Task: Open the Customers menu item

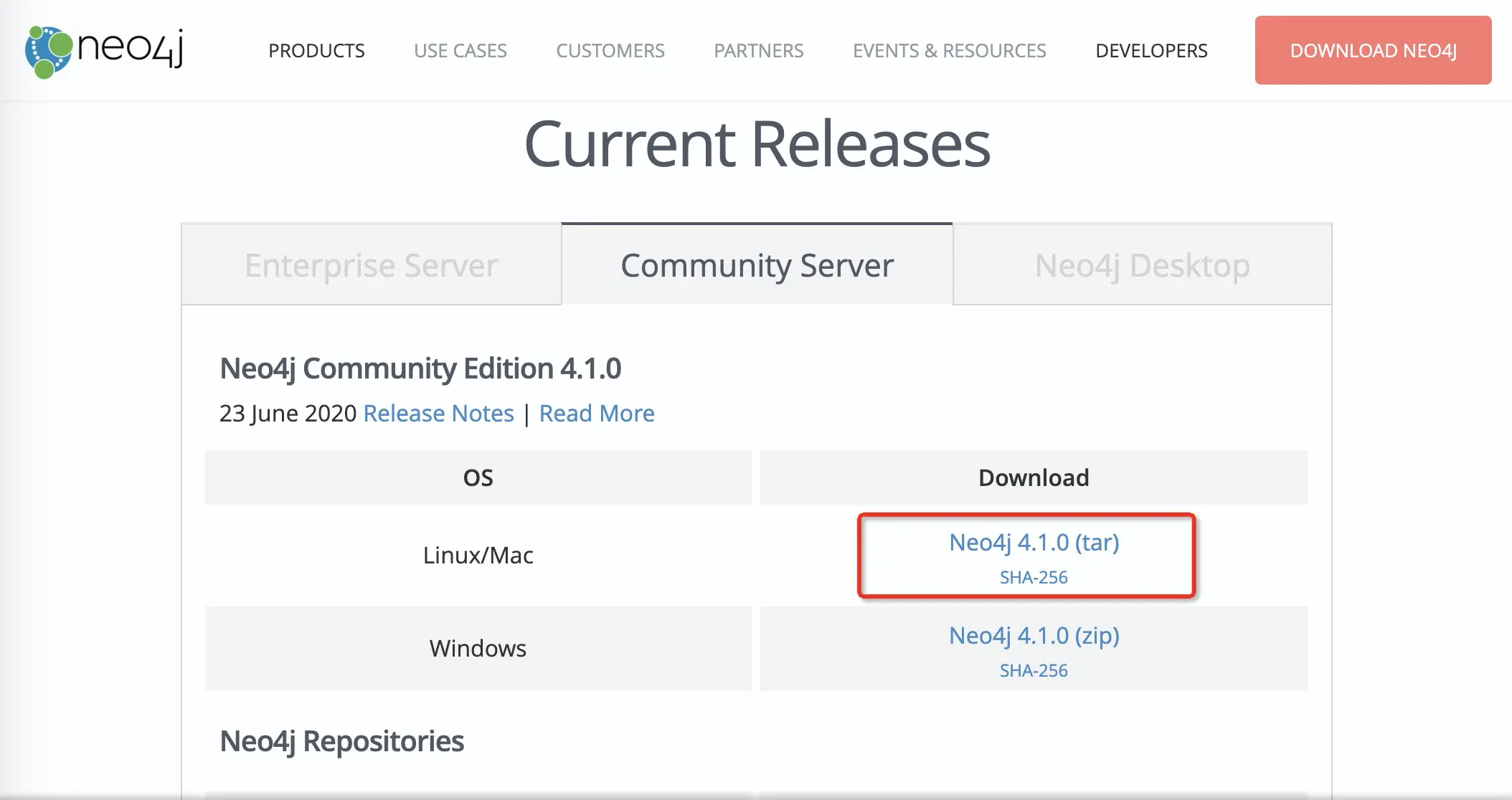Action: [x=610, y=51]
